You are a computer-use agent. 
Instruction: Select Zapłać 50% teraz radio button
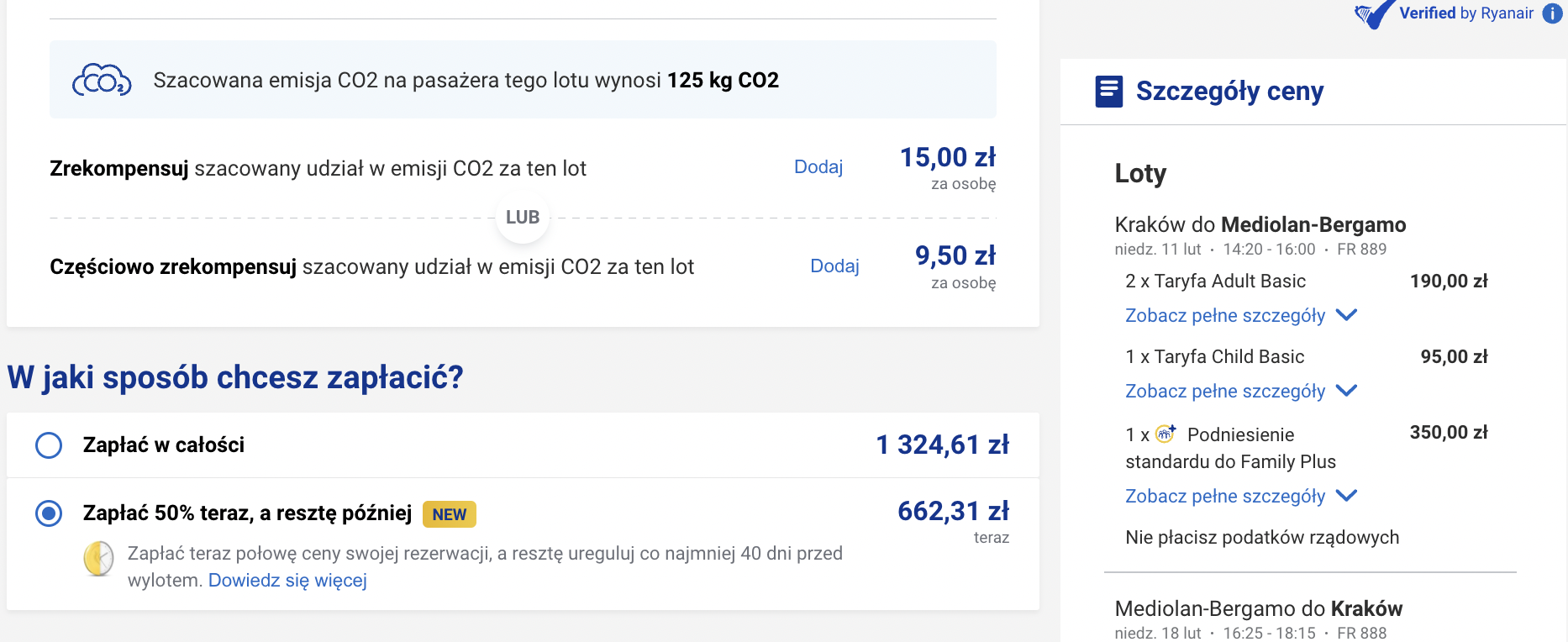click(49, 513)
